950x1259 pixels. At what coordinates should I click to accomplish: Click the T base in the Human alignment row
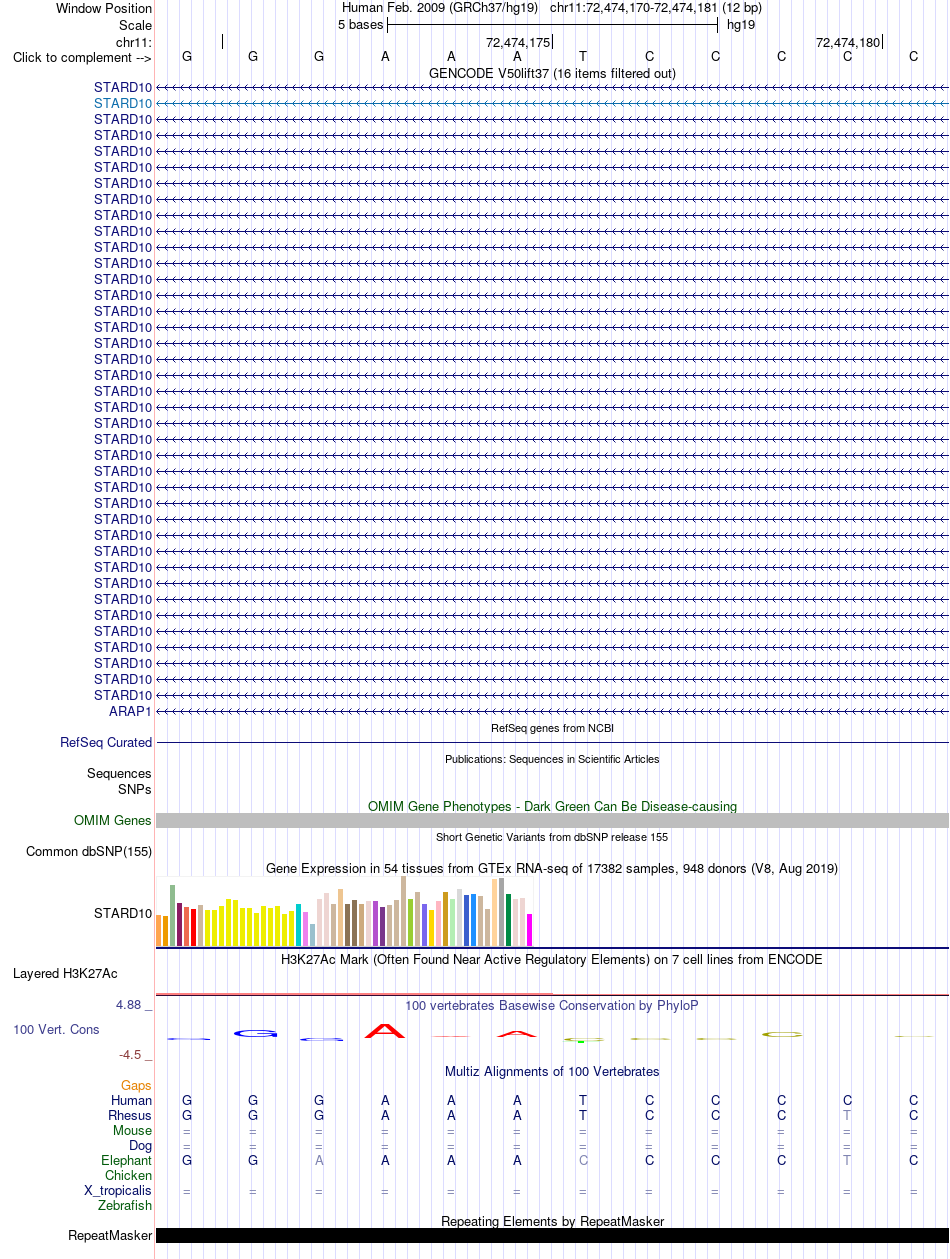click(x=583, y=1100)
